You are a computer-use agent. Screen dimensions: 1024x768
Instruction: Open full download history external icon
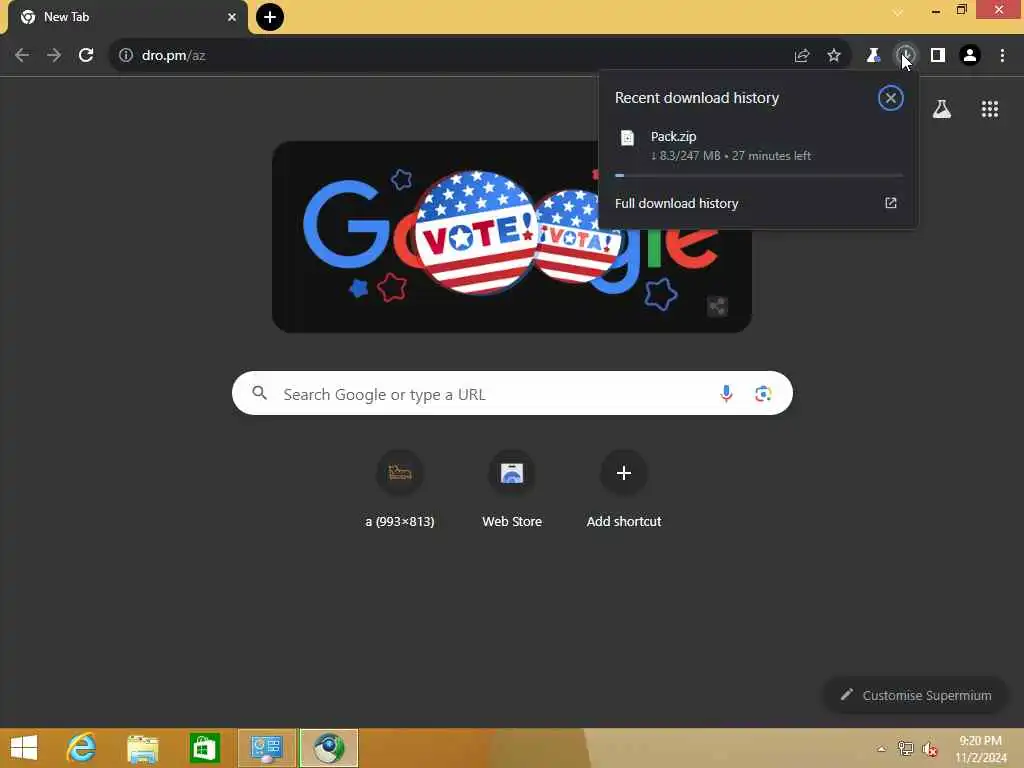tap(891, 203)
